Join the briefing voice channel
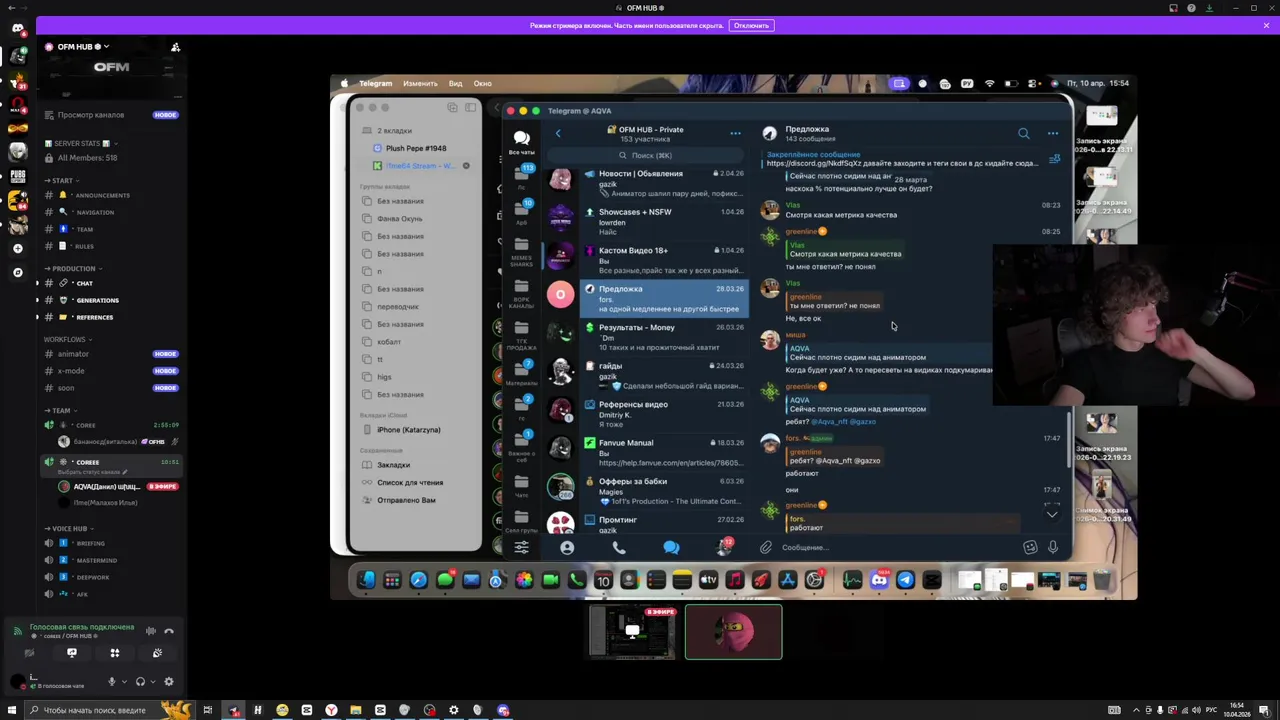 [x=110, y=543]
